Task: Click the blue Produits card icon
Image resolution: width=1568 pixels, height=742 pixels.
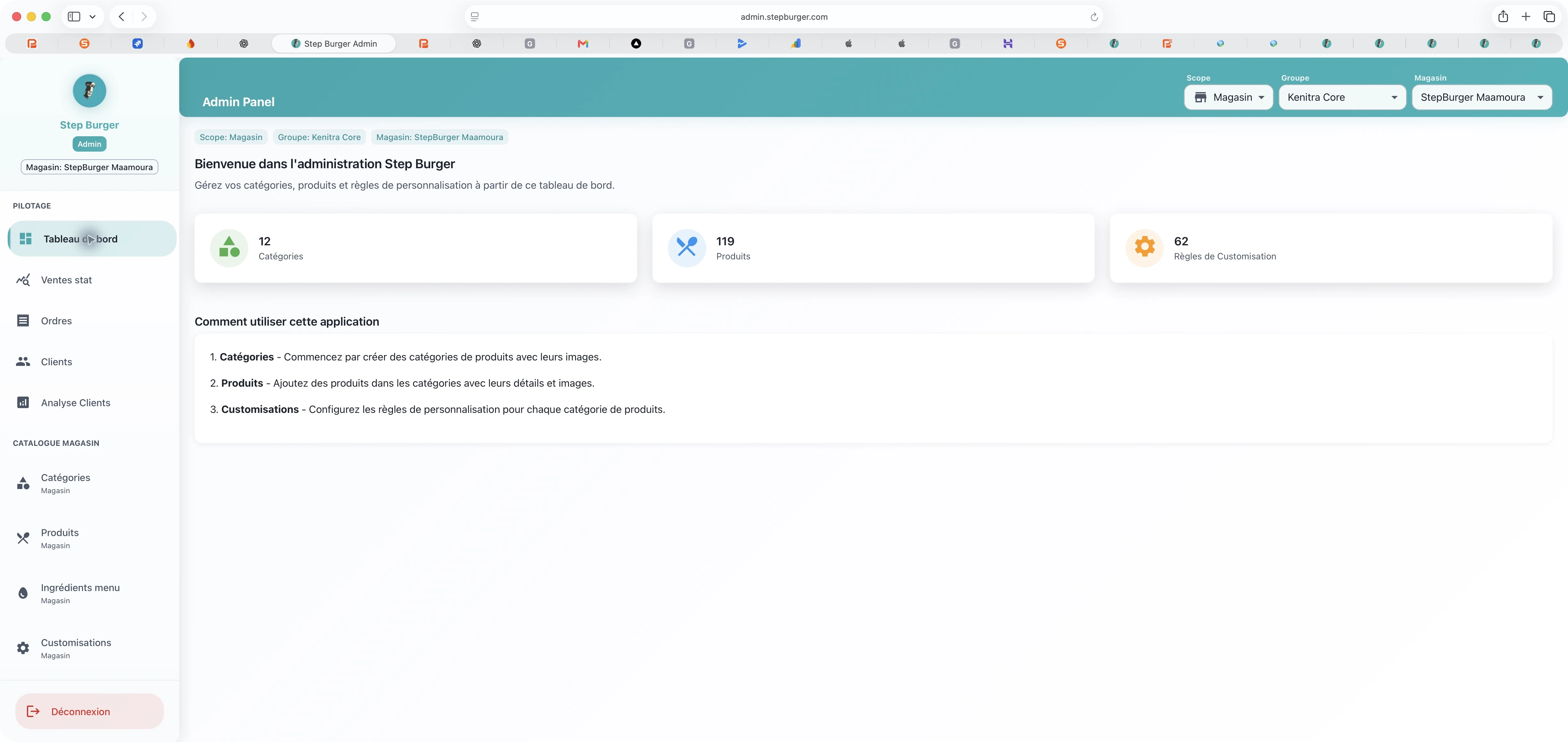Action: [x=687, y=248]
